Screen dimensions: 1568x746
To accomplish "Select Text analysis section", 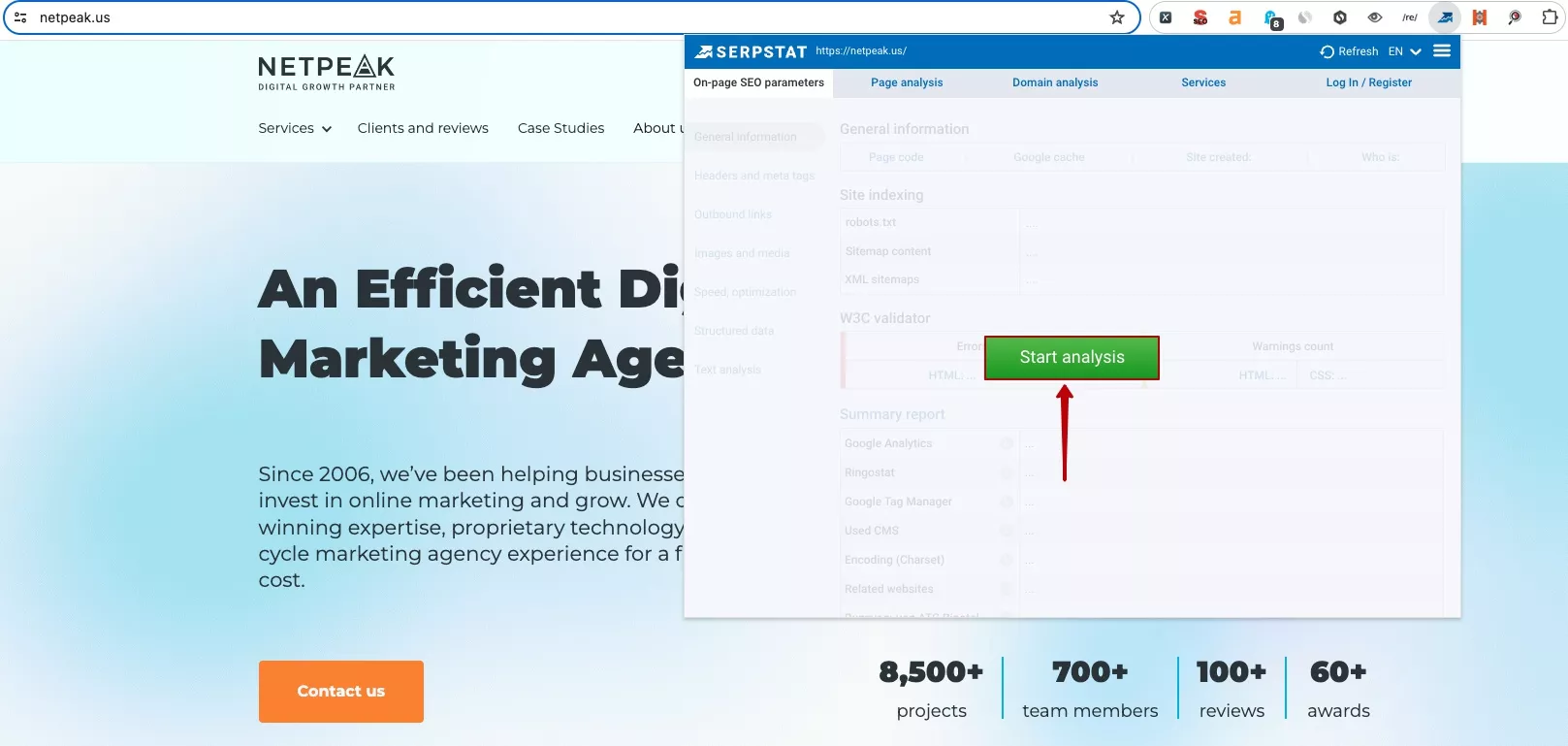I will [x=727, y=370].
